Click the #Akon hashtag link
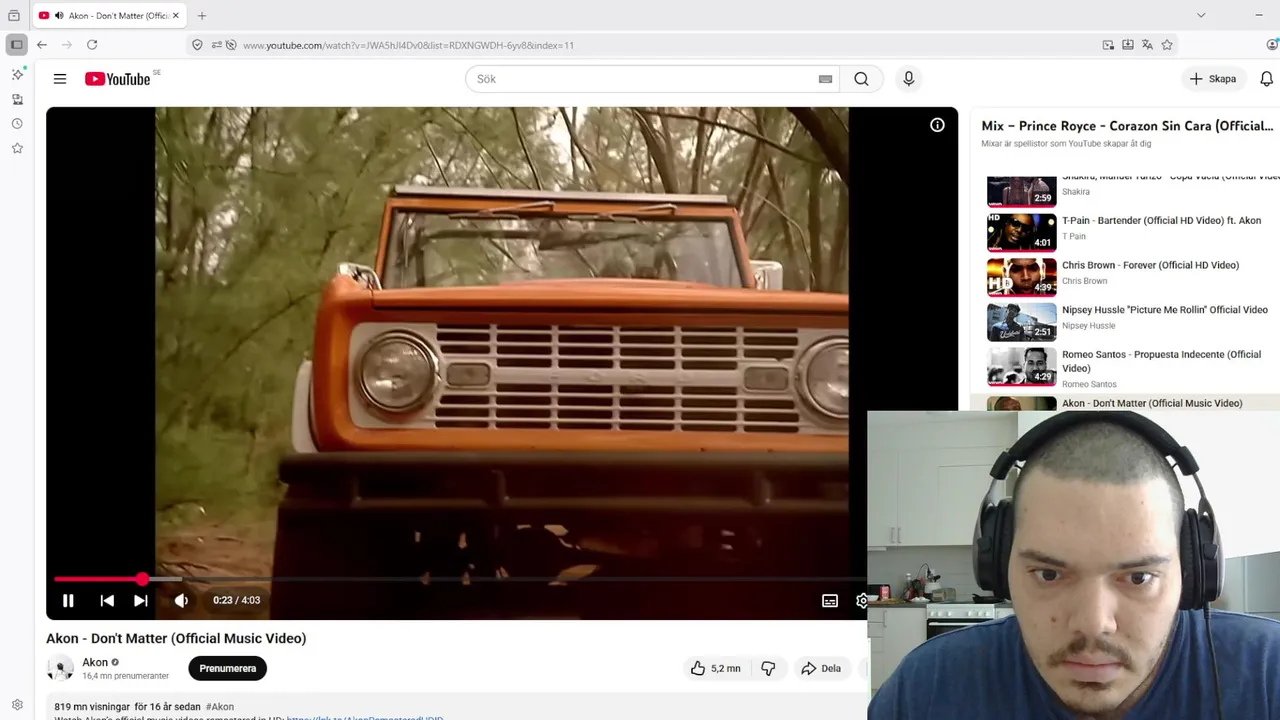This screenshot has height=720, width=1280. click(220, 707)
